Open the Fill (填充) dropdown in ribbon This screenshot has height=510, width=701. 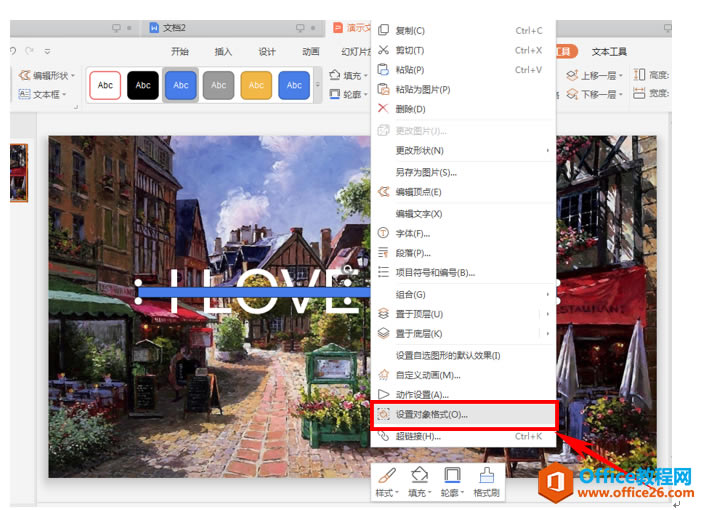(366, 76)
